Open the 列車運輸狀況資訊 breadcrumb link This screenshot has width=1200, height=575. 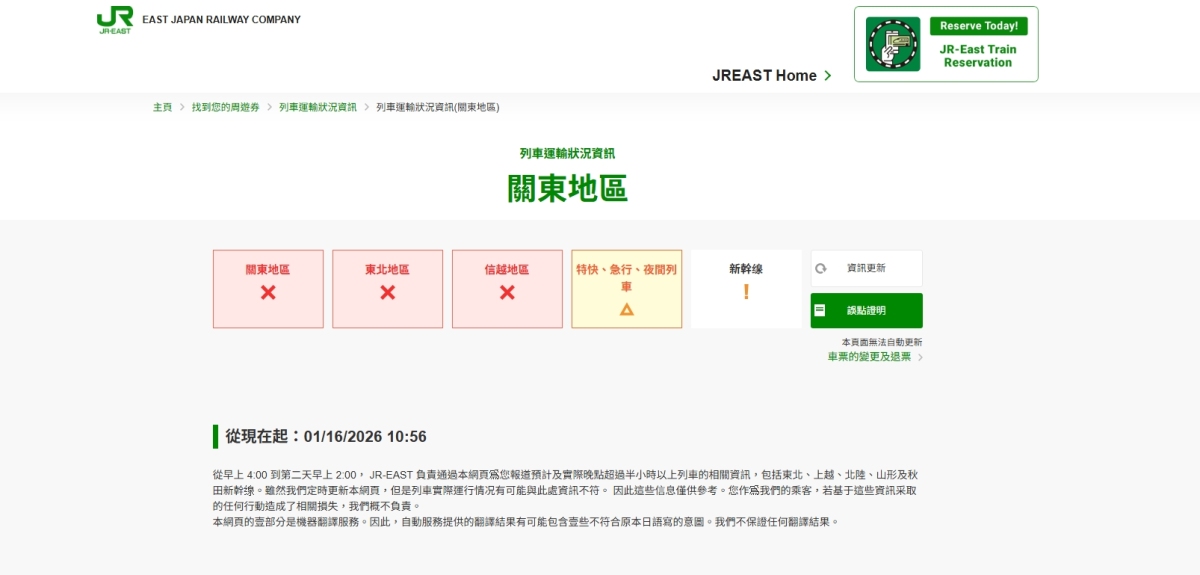pos(317,107)
